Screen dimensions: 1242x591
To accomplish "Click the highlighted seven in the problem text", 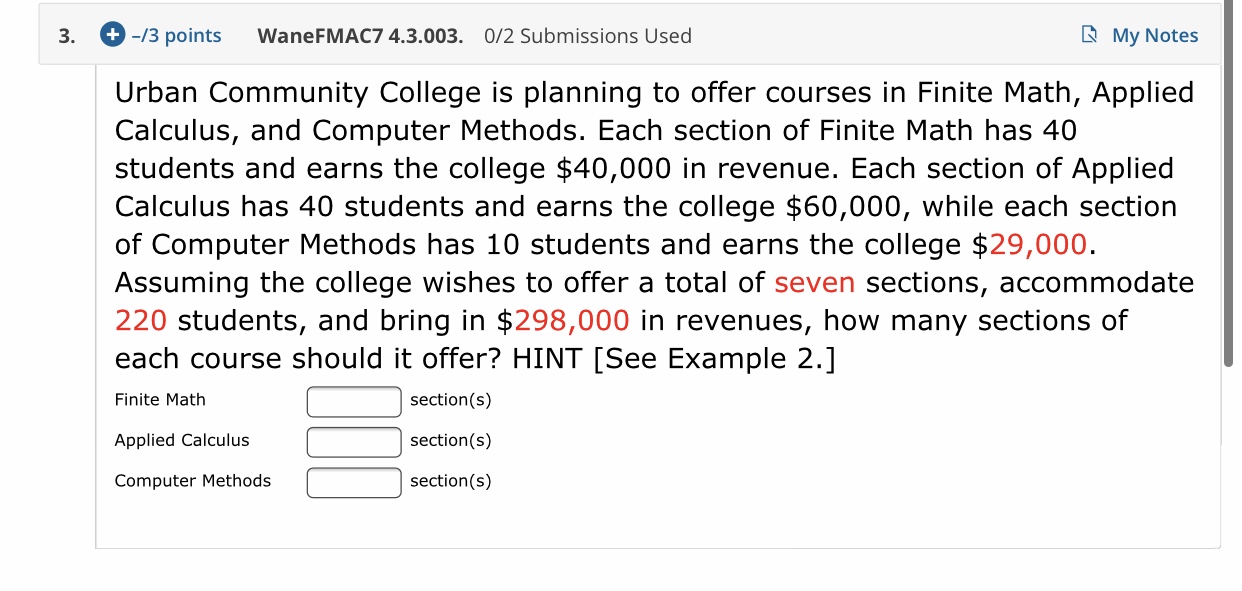I will pyautogui.click(x=814, y=283).
